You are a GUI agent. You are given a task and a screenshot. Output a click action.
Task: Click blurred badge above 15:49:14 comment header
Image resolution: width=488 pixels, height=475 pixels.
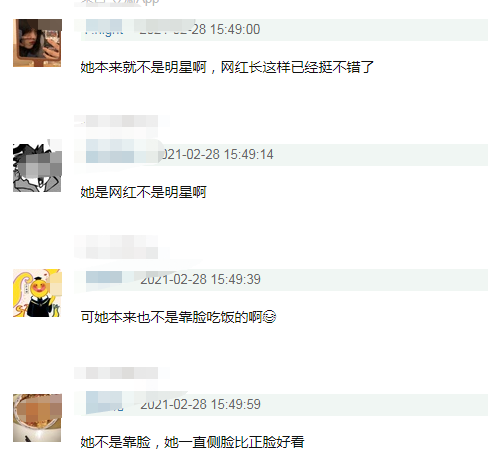[121, 121]
